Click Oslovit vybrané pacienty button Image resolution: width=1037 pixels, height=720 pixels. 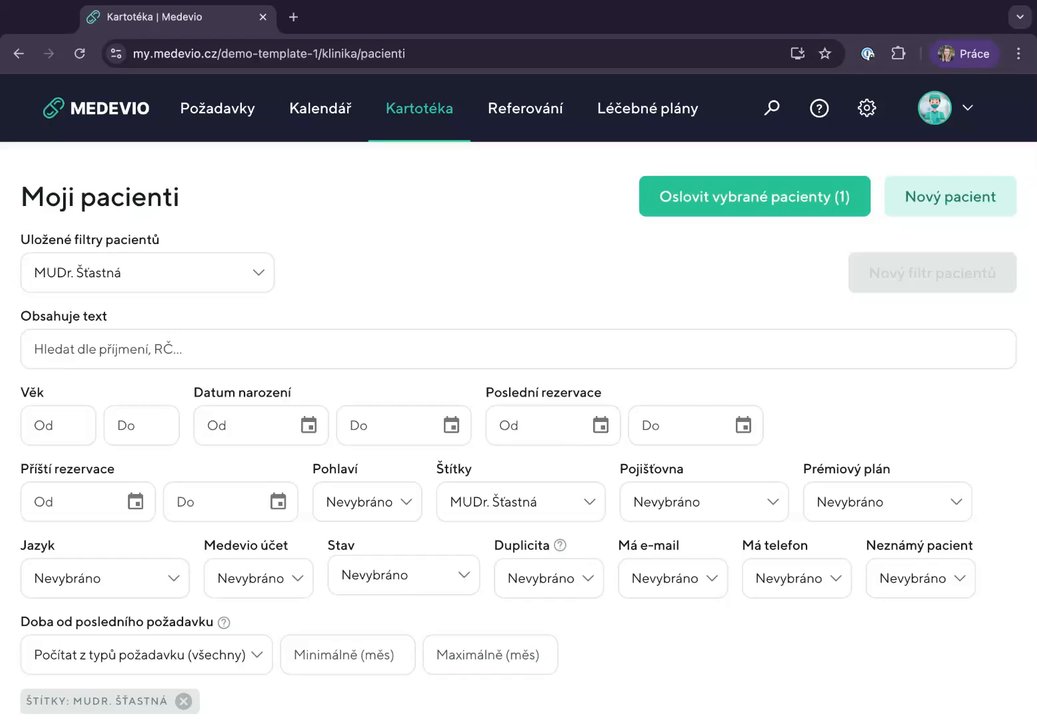[754, 197]
